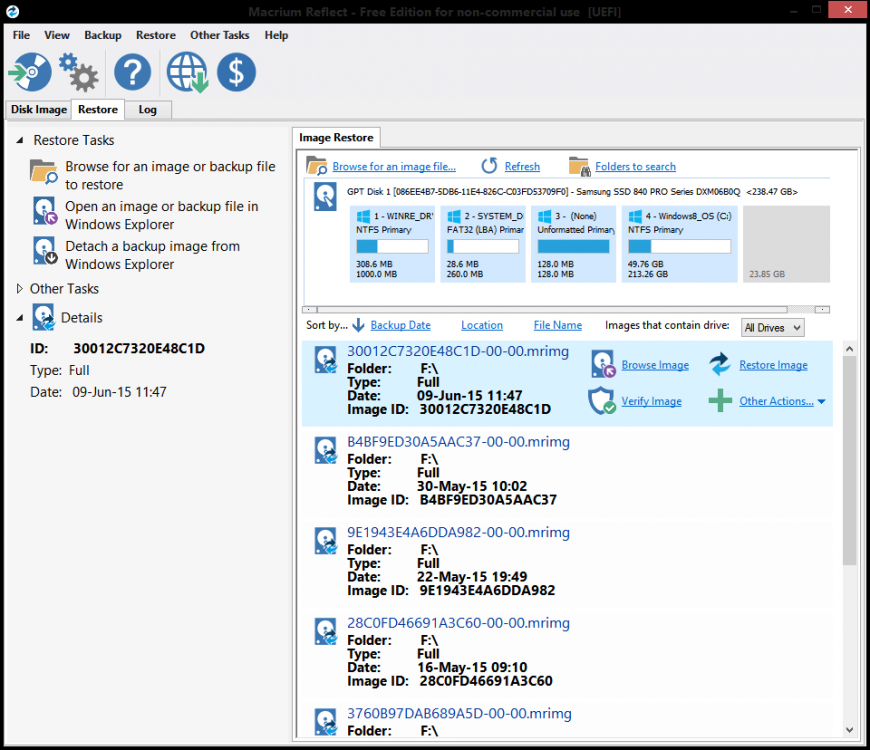
Task: Click the Windows logo on partition 4 Windows8_OS
Action: click(x=635, y=216)
